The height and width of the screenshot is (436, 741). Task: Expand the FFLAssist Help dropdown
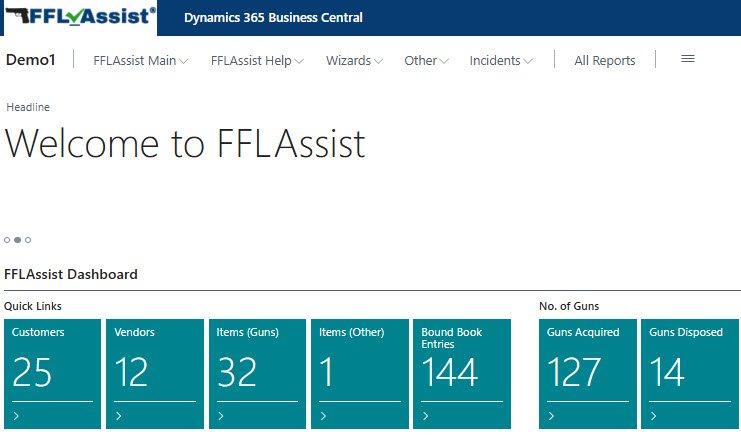pos(256,61)
